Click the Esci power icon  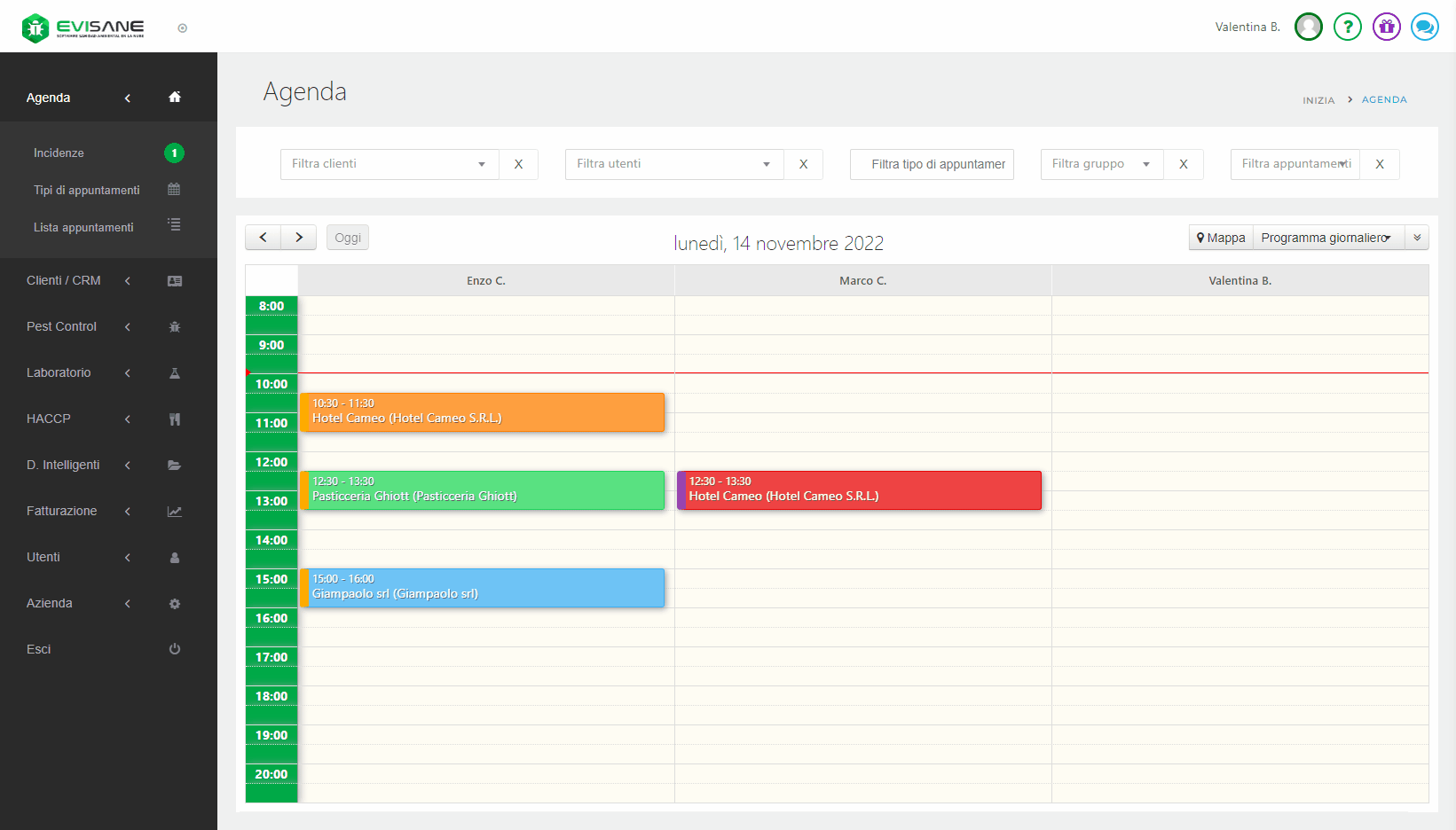click(x=175, y=649)
